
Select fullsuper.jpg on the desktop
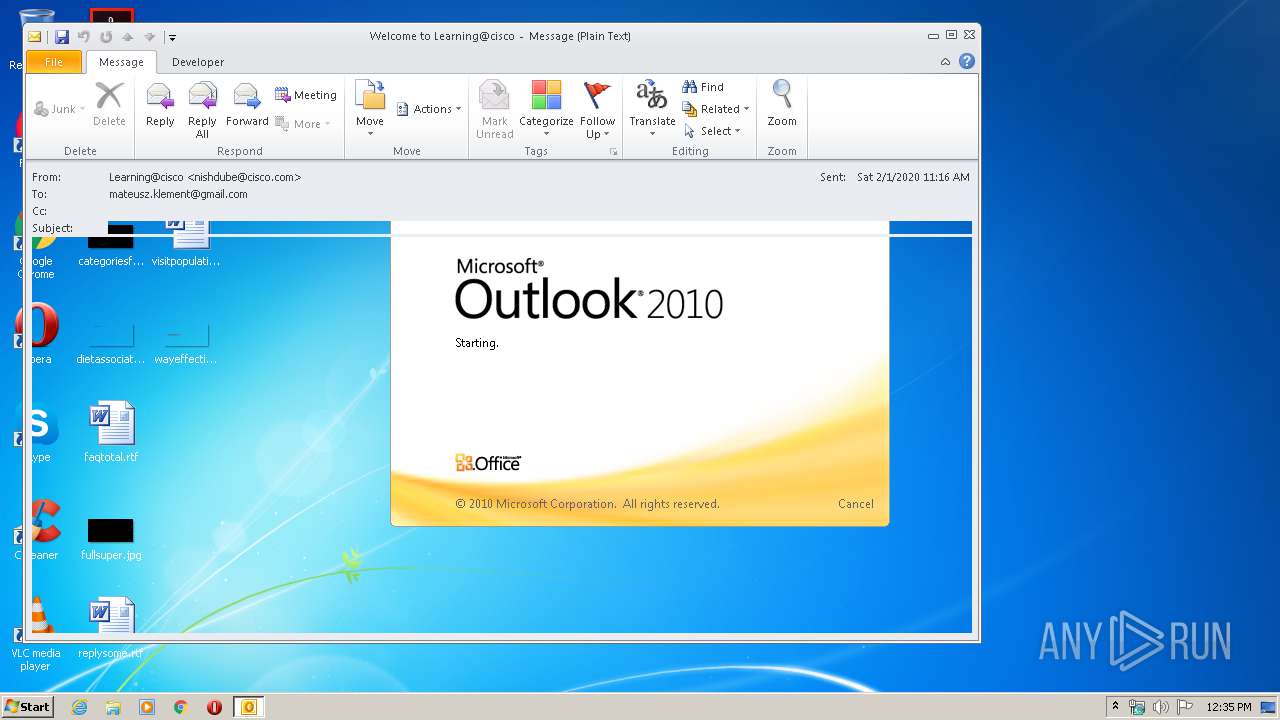point(111,539)
